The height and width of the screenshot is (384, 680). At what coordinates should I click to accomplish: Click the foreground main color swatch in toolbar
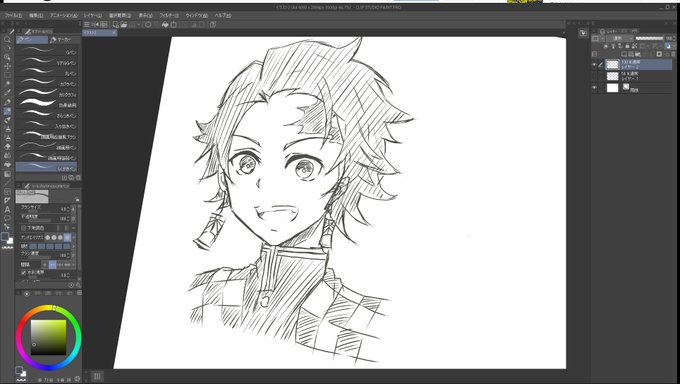tap(5, 236)
